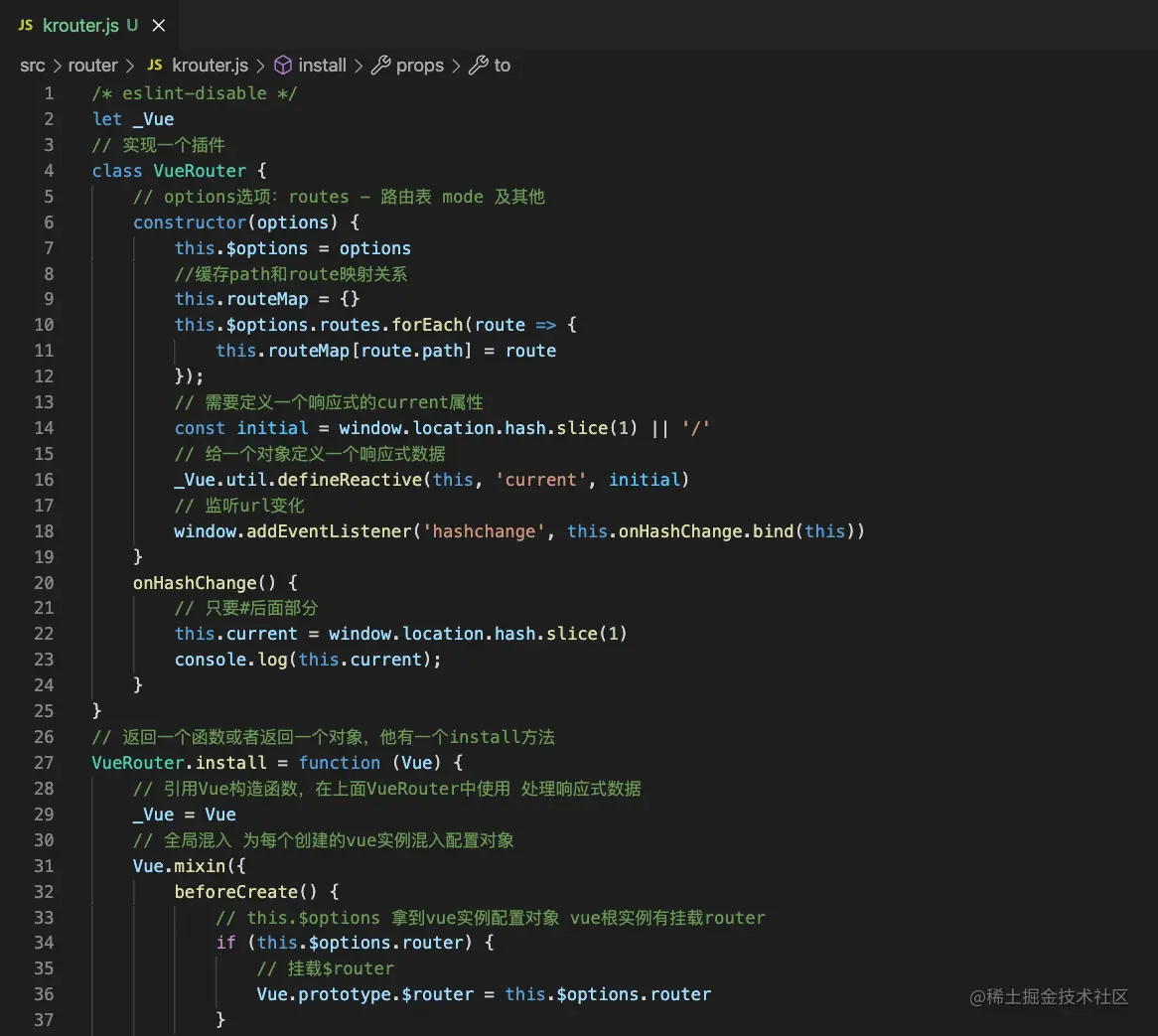
Task: Click '_Vue = Vue' assignment on line 29
Action: click(x=185, y=814)
